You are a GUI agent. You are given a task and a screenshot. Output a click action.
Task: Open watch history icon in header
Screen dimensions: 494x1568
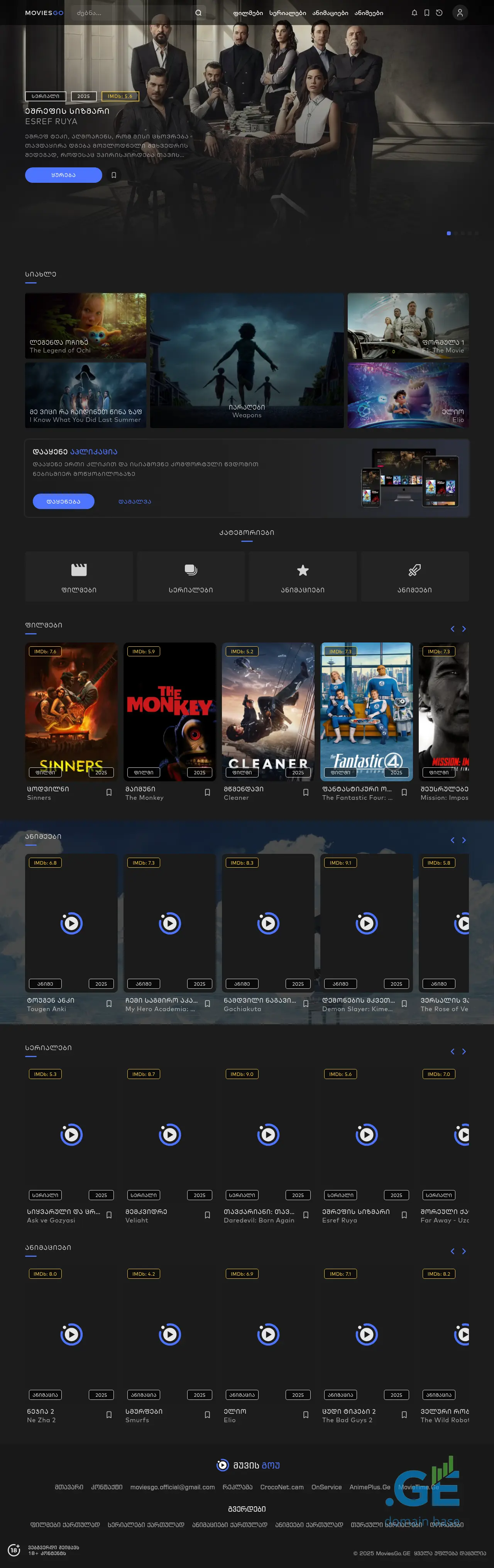439,13
